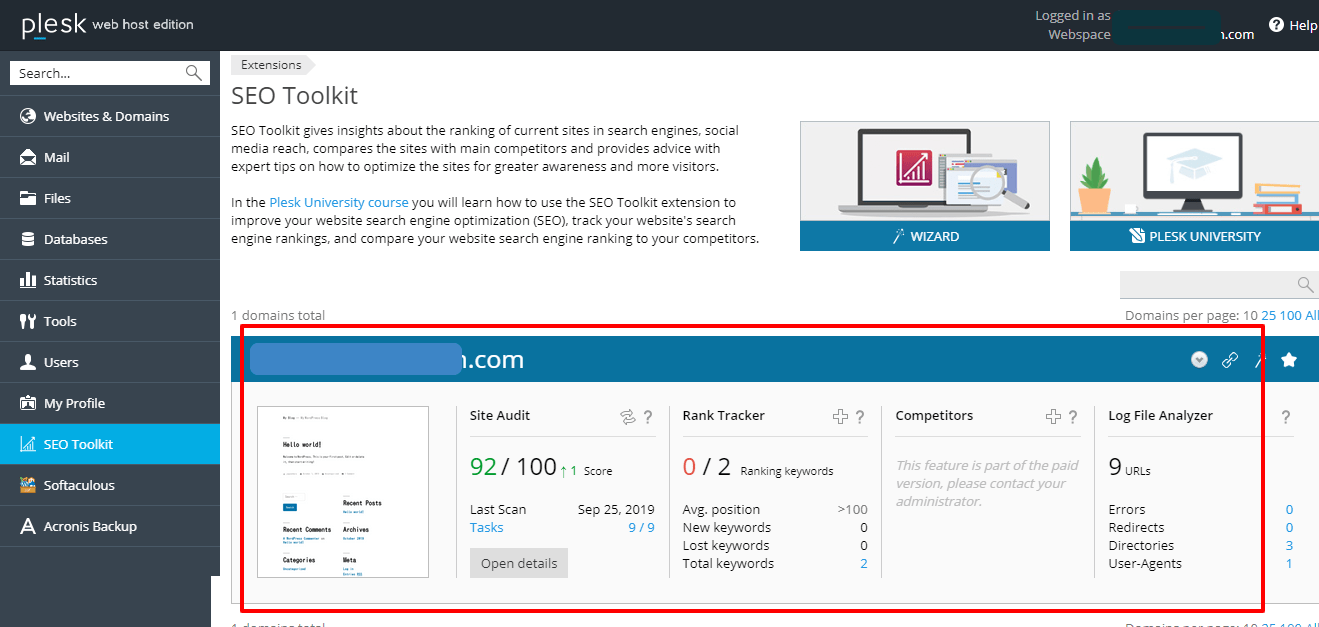Show All domains per page at top

click(1312, 315)
